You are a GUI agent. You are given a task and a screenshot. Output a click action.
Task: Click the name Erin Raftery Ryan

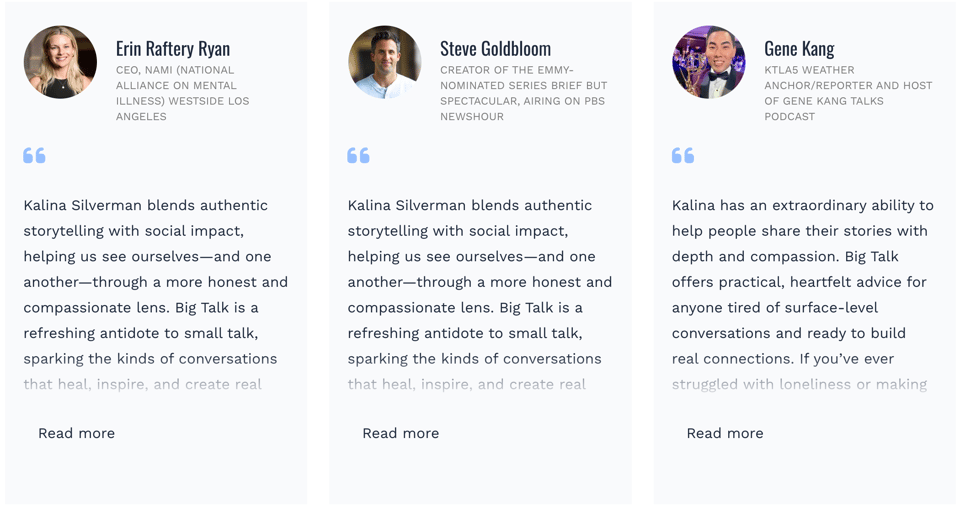(173, 48)
